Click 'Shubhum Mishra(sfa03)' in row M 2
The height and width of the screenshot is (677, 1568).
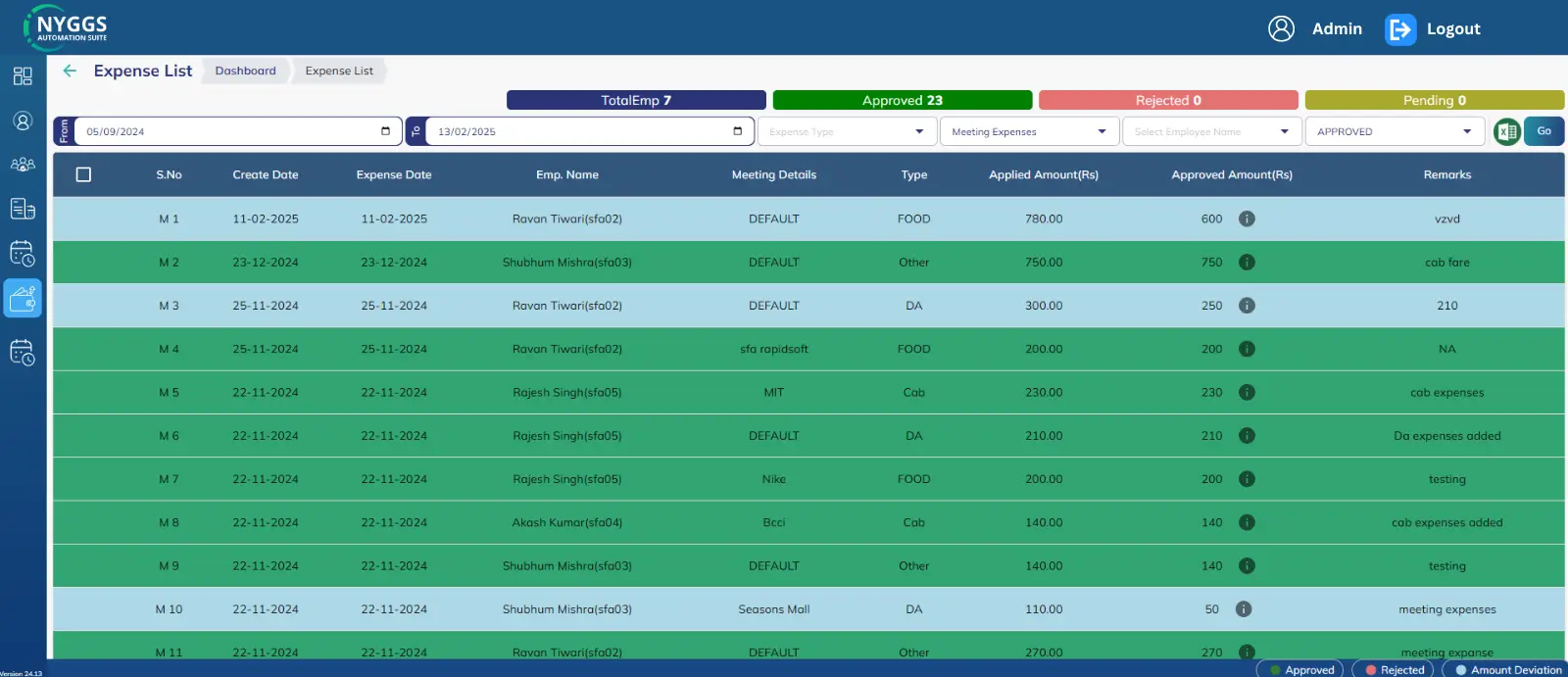tap(567, 263)
